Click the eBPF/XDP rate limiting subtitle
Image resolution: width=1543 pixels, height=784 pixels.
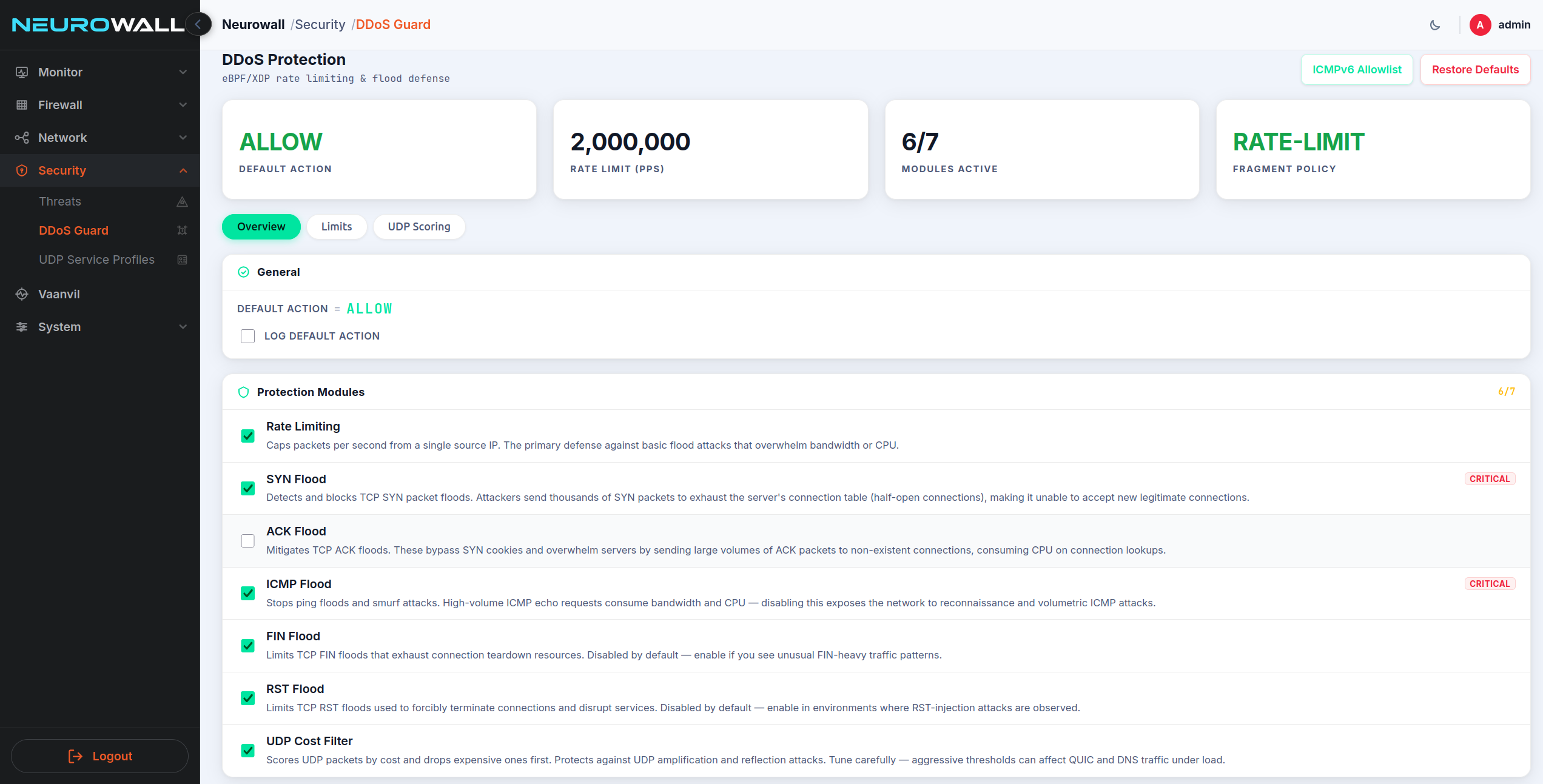(336, 78)
